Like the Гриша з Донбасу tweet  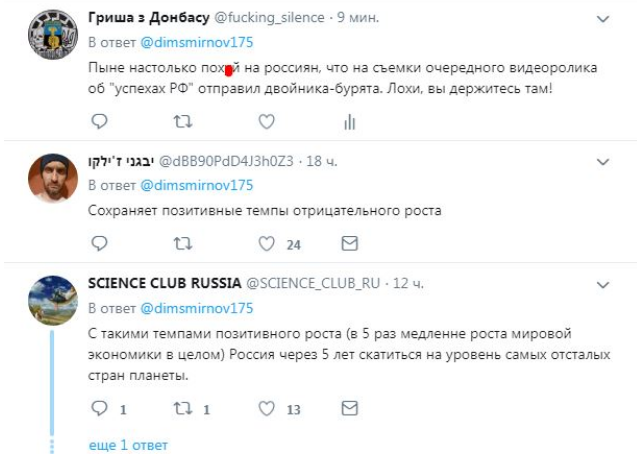[x=266, y=122]
